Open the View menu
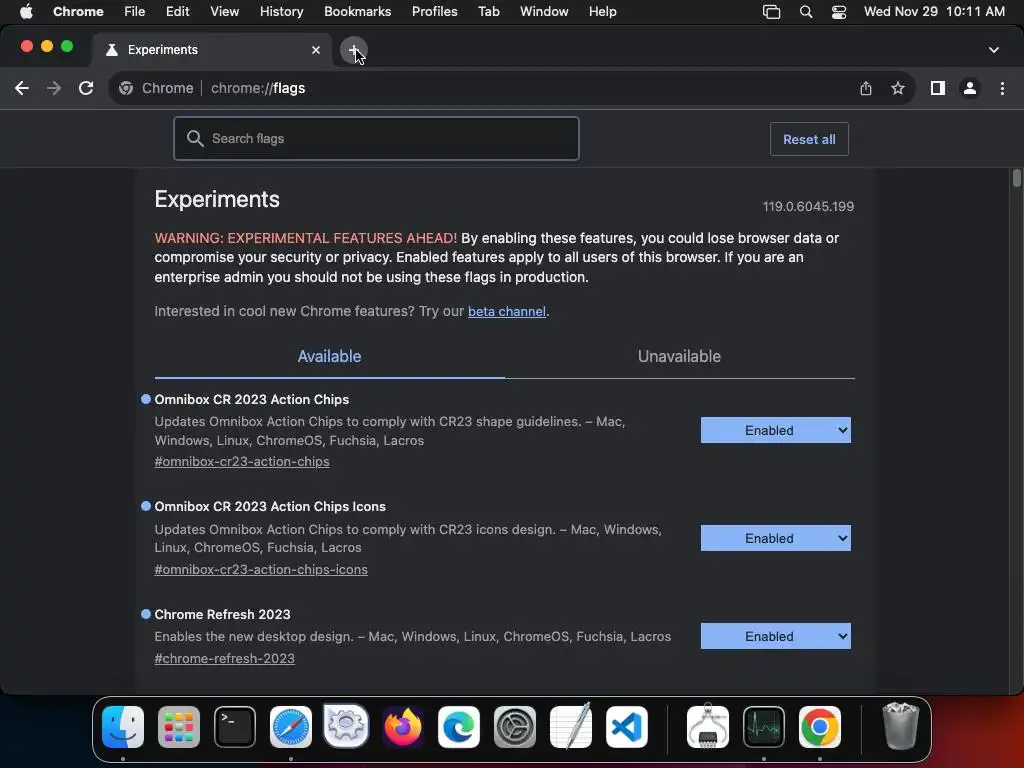1024x768 pixels. click(x=224, y=12)
